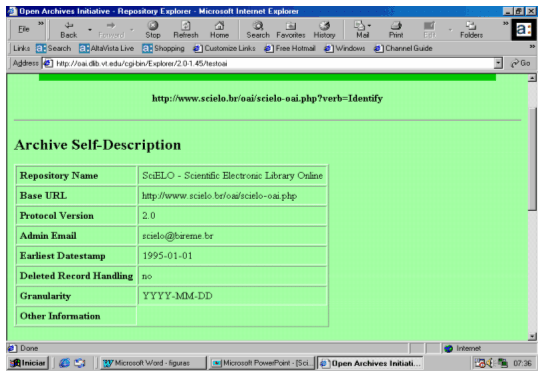The width and height of the screenshot is (544, 378).
Task: Click the volume speaker tray icon
Action: pyautogui.click(x=490, y=363)
